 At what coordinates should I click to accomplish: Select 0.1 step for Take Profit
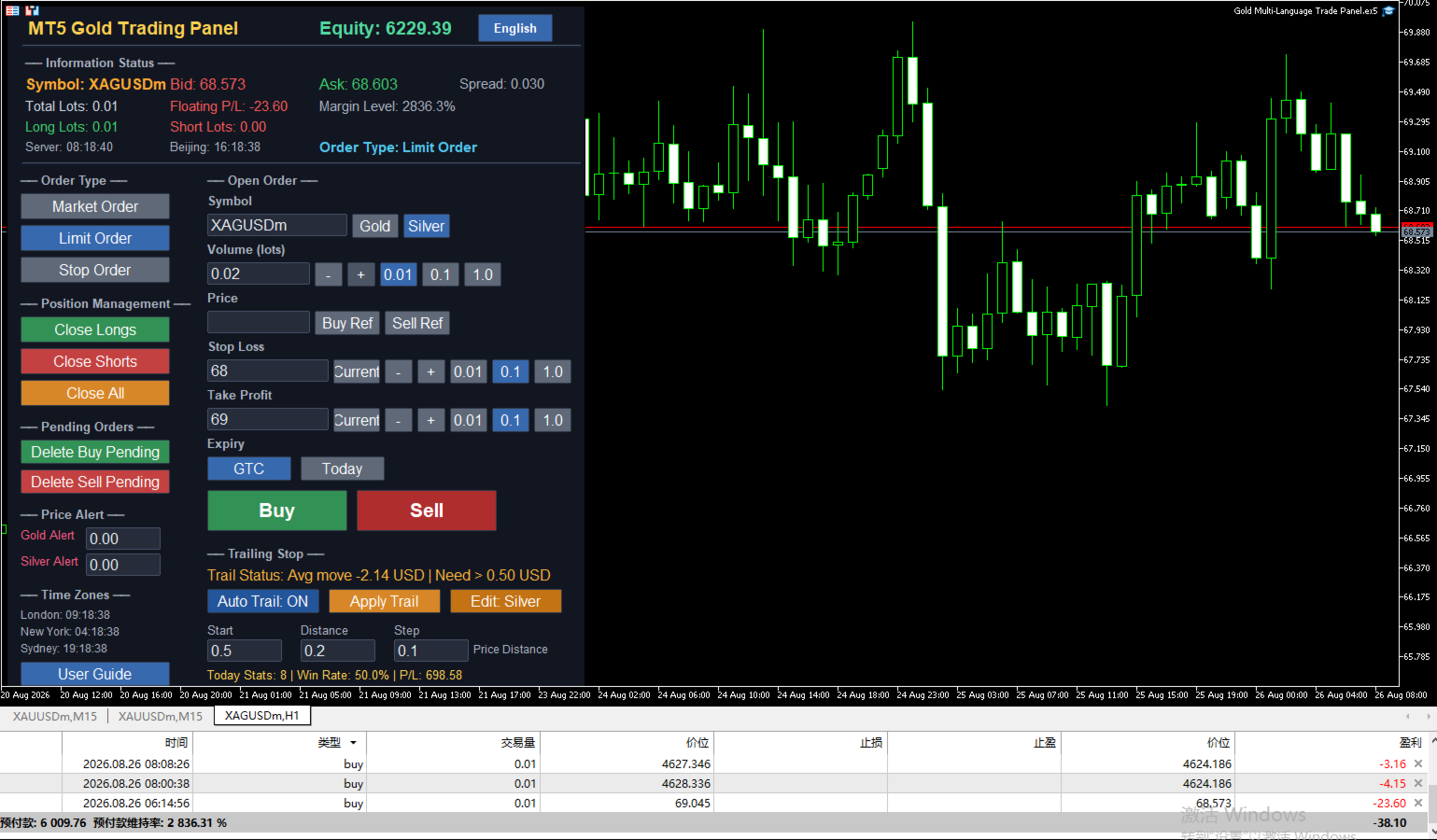tap(510, 420)
